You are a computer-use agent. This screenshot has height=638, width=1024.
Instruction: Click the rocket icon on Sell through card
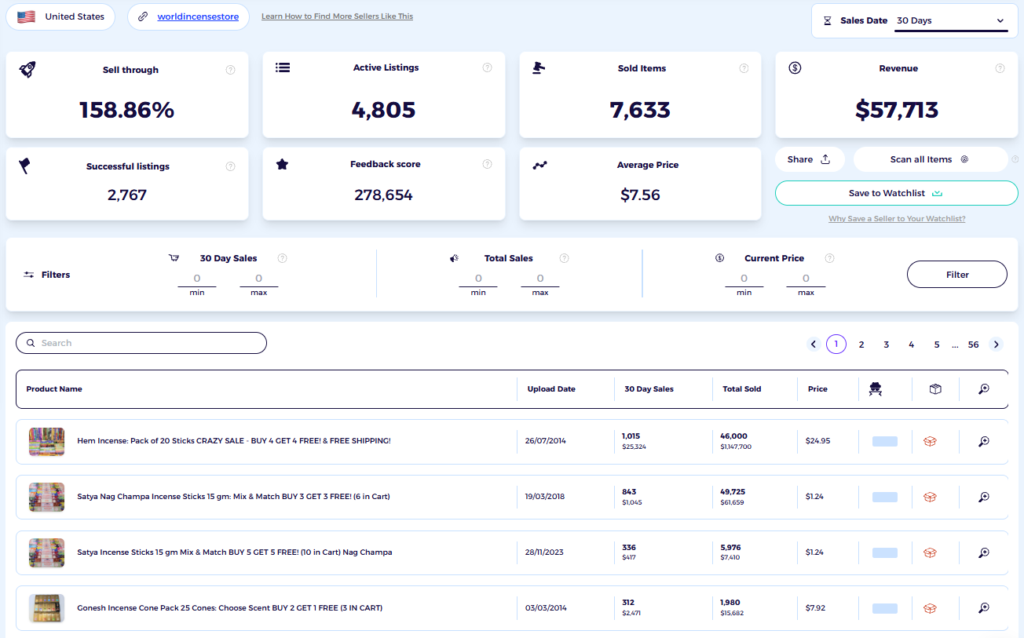coord(27,69)
